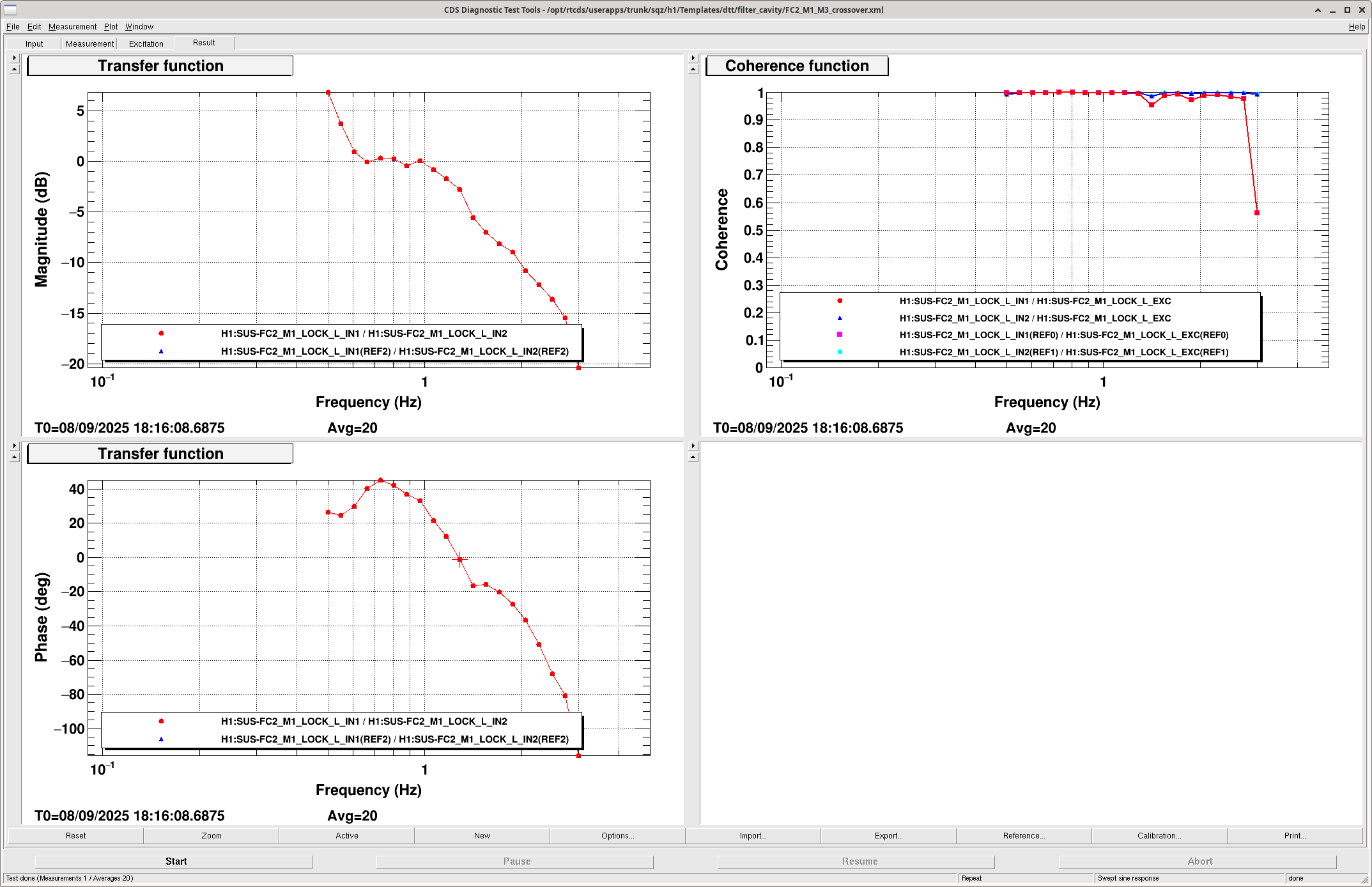Open the Calibration... dialog

pos(1159,836)
